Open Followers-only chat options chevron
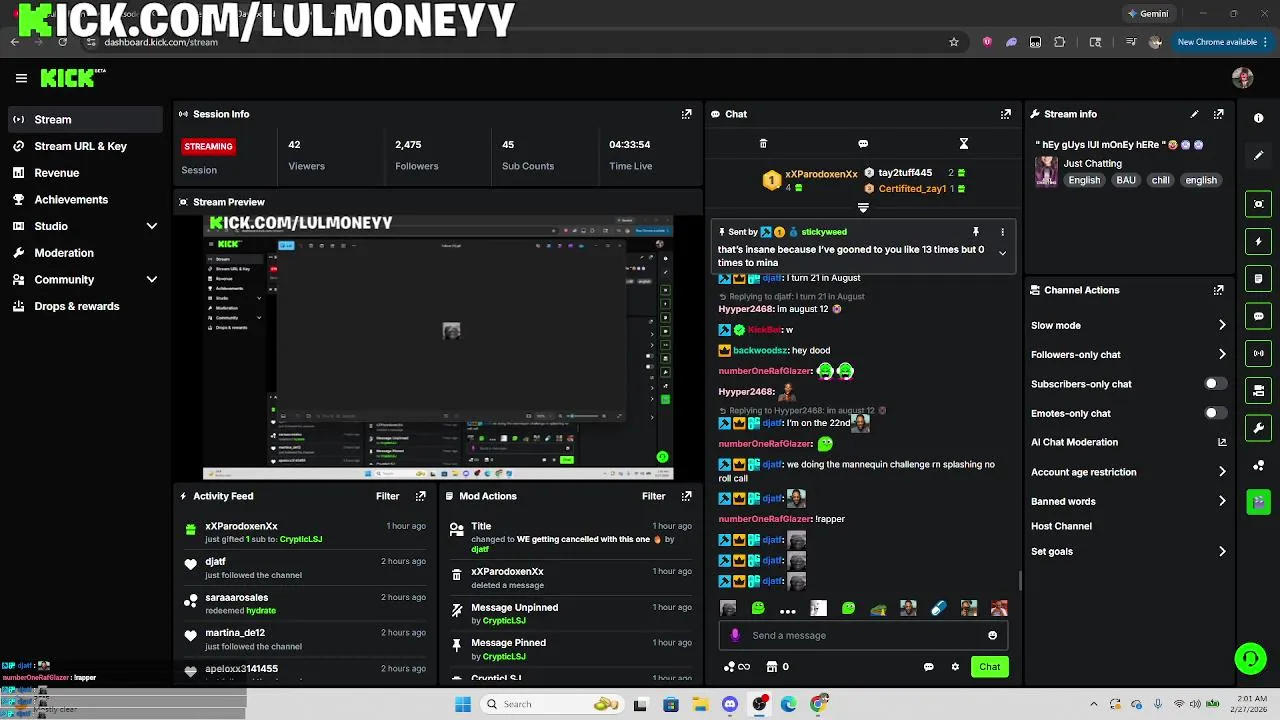 tap(1222, 354)
